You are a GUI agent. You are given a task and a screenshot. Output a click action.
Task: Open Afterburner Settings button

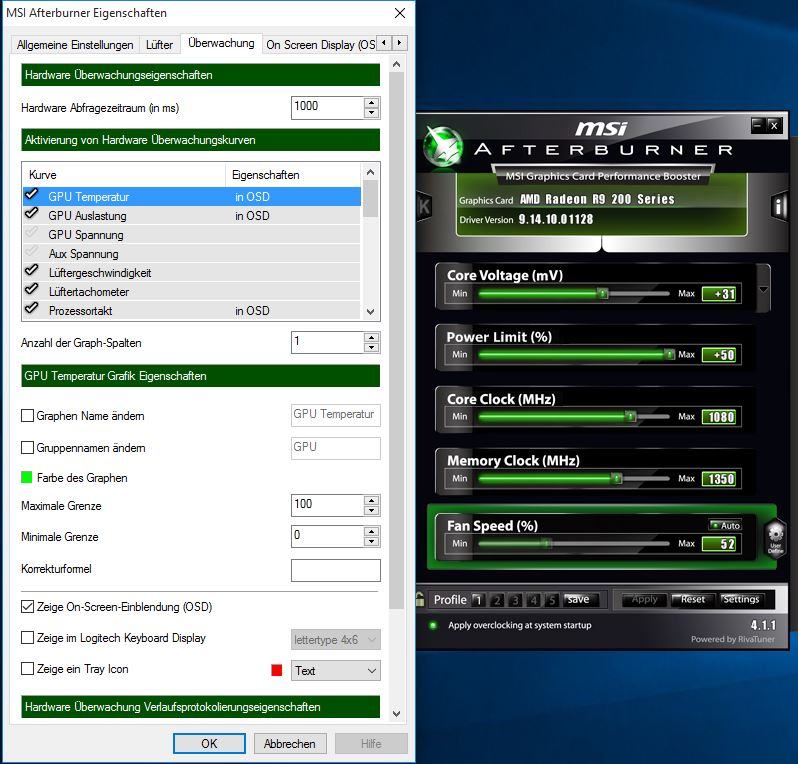741,600
